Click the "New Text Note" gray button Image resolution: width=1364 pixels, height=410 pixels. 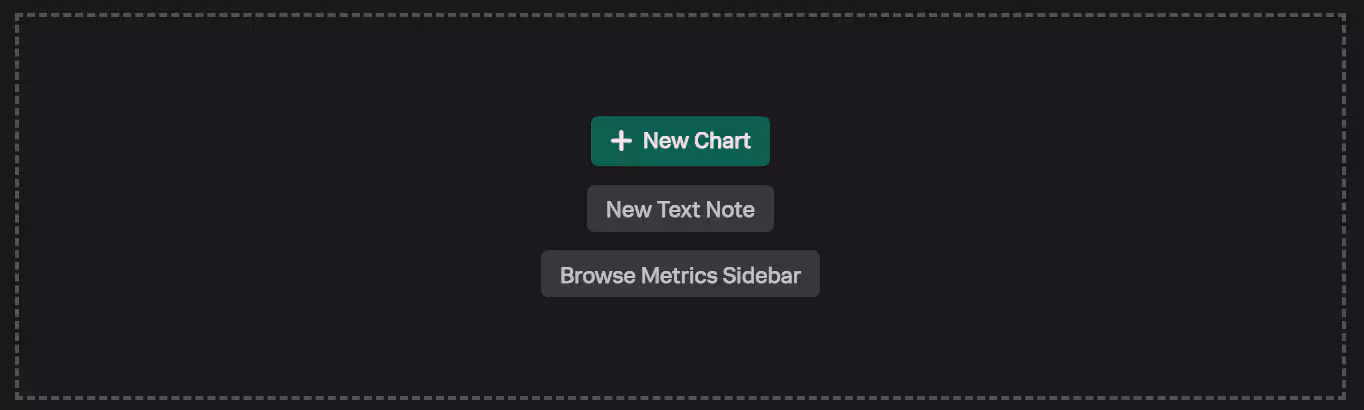coord(680,209)
